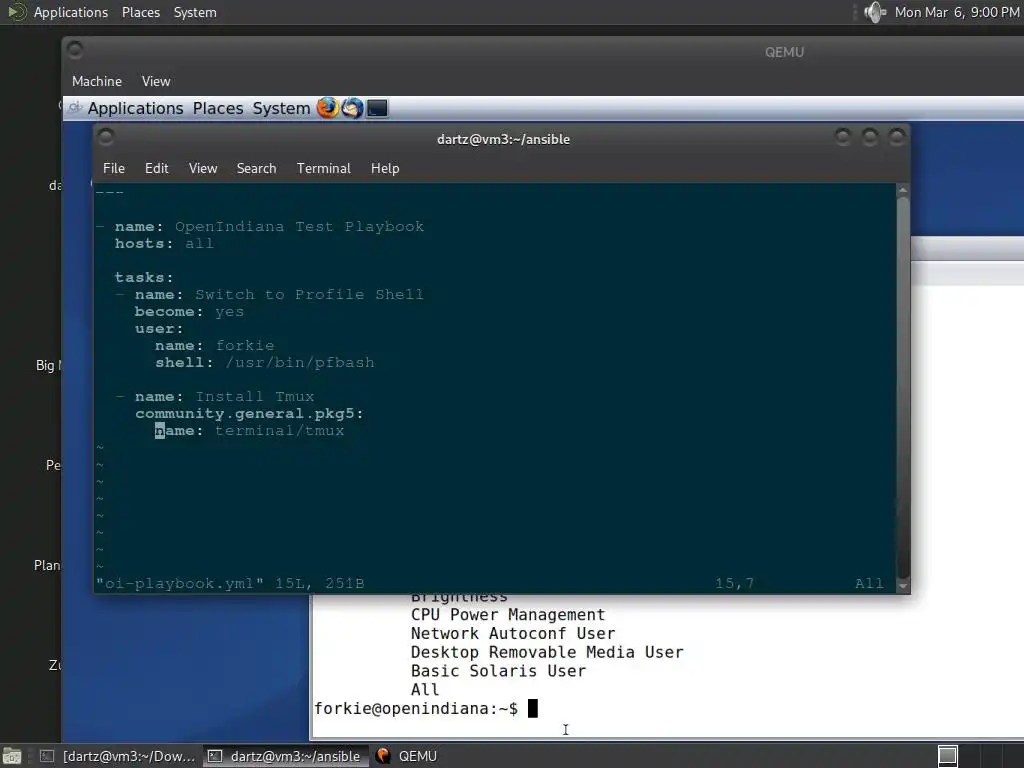Launch Firefox from guest panel icon
This screenshot has width=1024, height=768.
pyautogui.click(x=327, y=108)
